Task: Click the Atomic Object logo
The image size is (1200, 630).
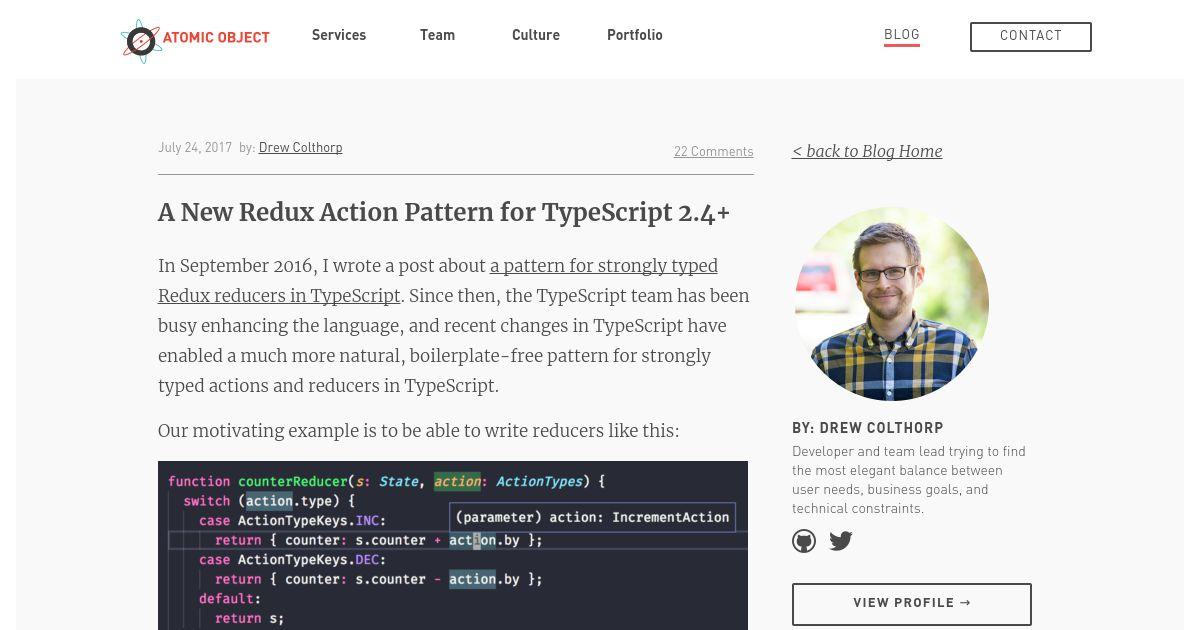Action: coord(195,41)
